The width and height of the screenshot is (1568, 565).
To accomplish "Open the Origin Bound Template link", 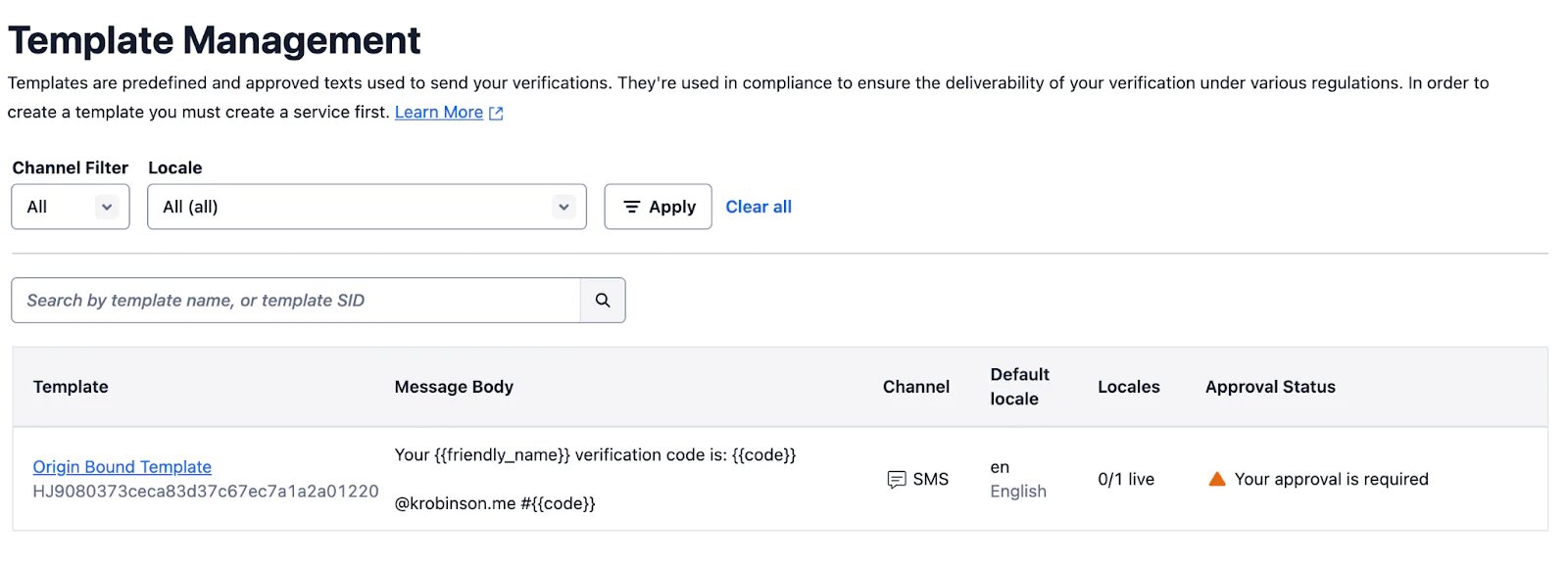I will click(x=122, y=467).
